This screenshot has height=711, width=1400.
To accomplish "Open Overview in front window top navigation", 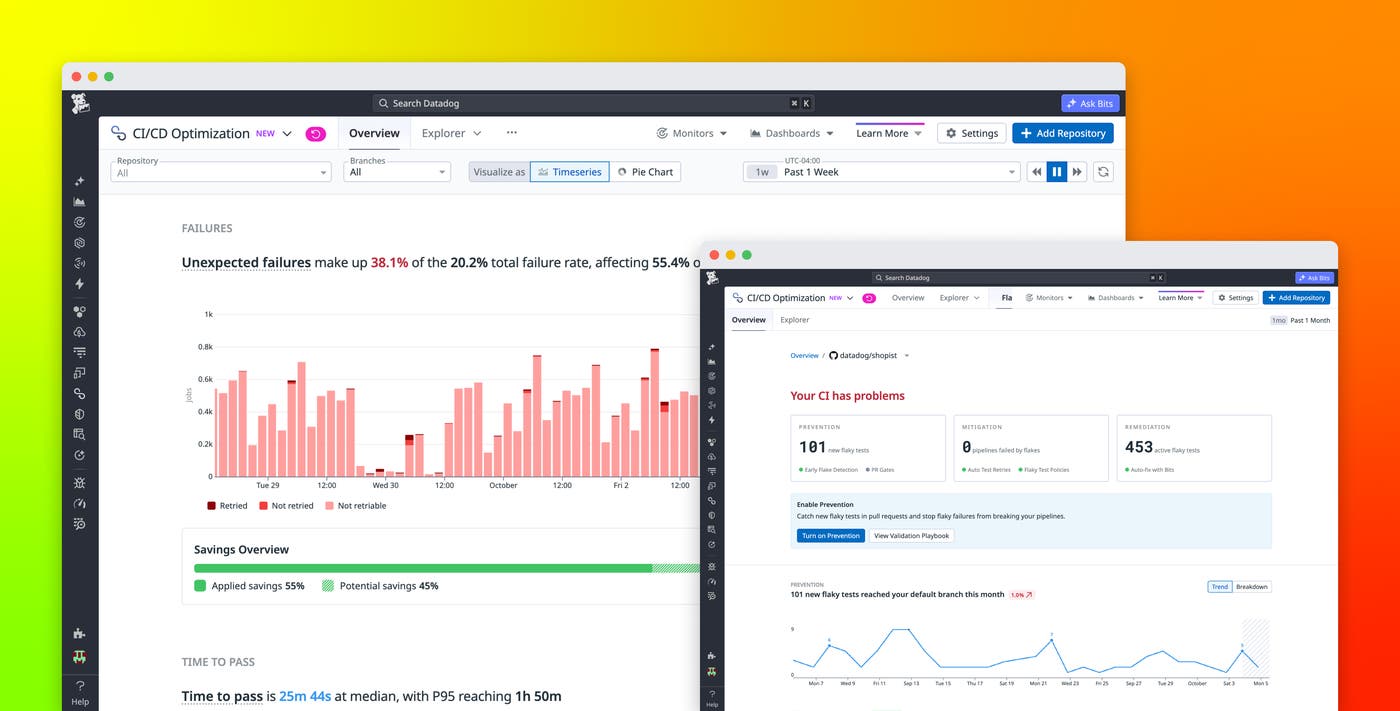I will point(908,298).
